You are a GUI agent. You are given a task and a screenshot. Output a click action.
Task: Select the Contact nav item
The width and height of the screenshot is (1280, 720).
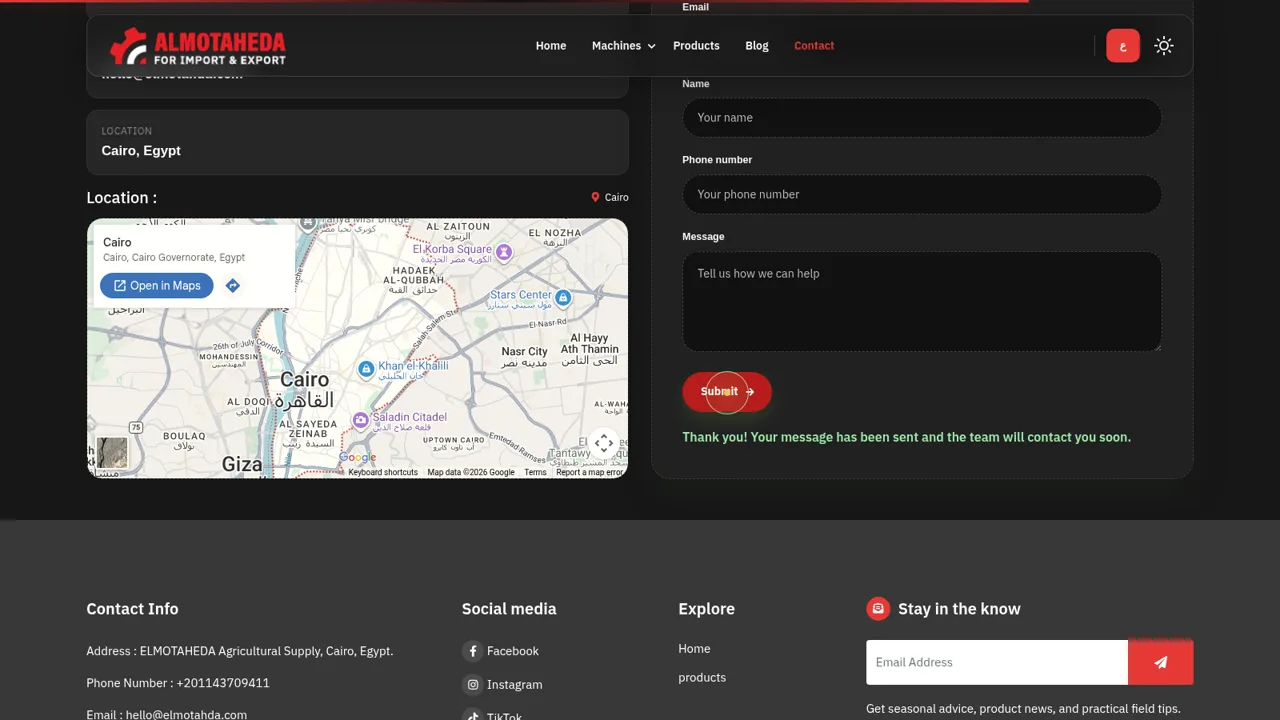[x=814, y=46]
